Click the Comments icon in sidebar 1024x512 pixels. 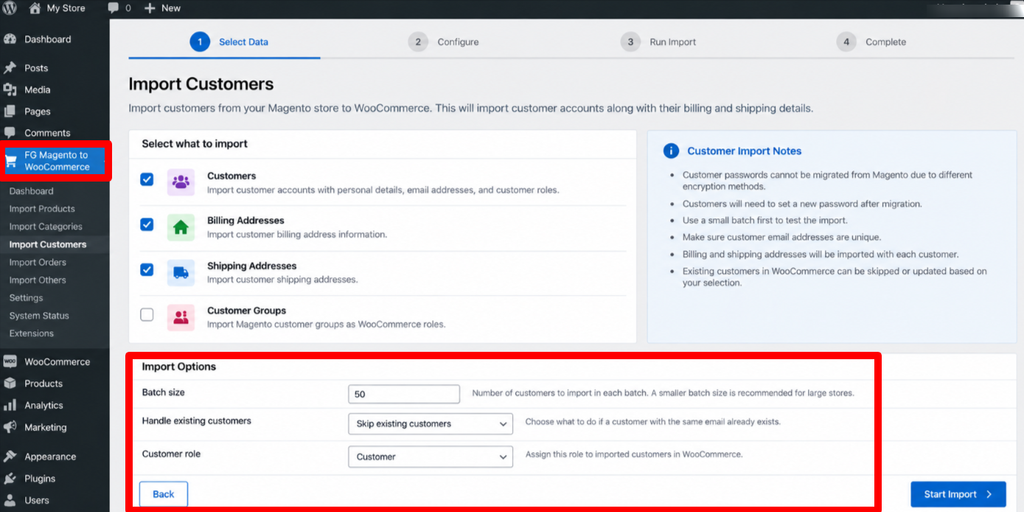tap(10, 133)
